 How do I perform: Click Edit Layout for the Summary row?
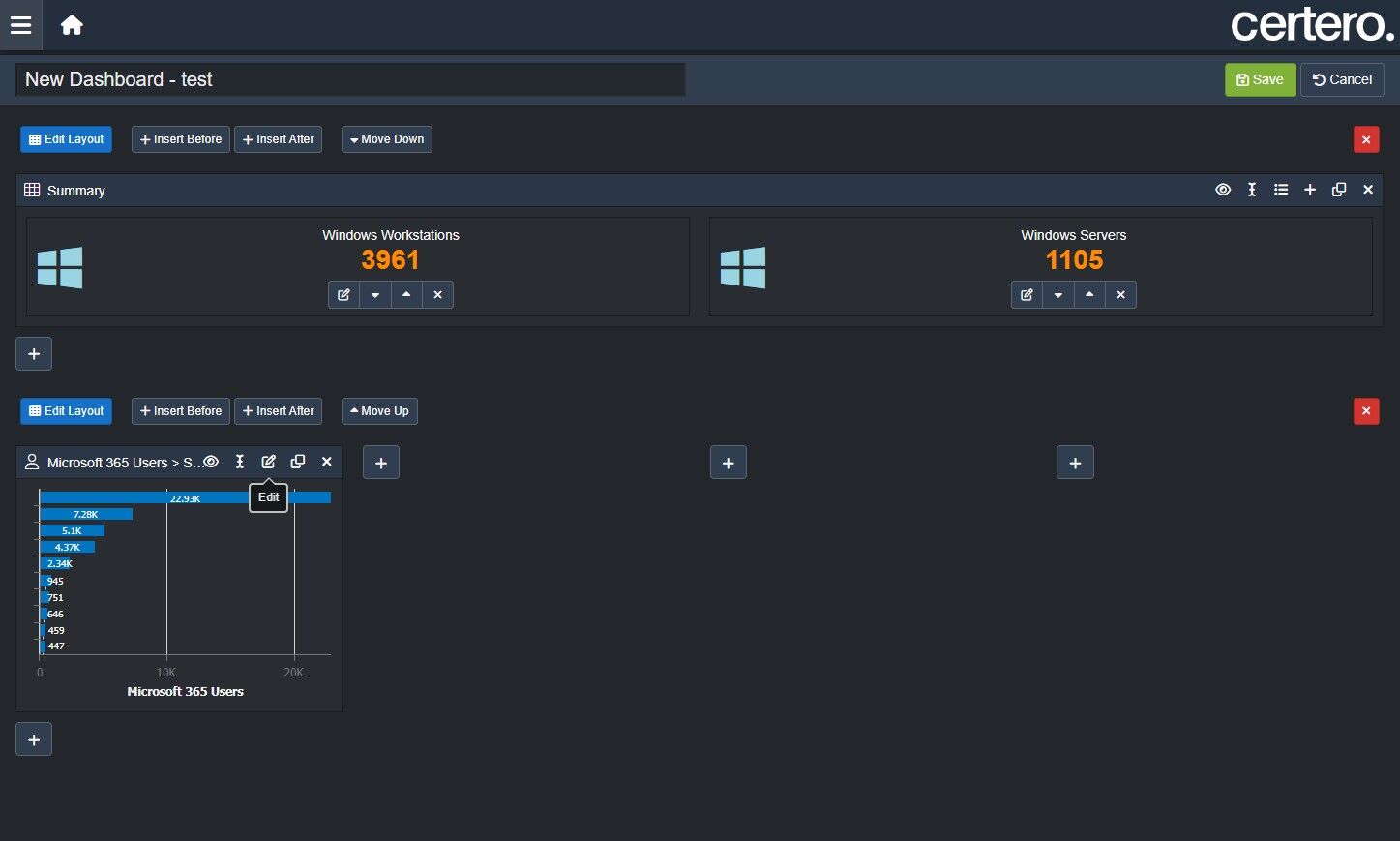(x=66, y=139)
